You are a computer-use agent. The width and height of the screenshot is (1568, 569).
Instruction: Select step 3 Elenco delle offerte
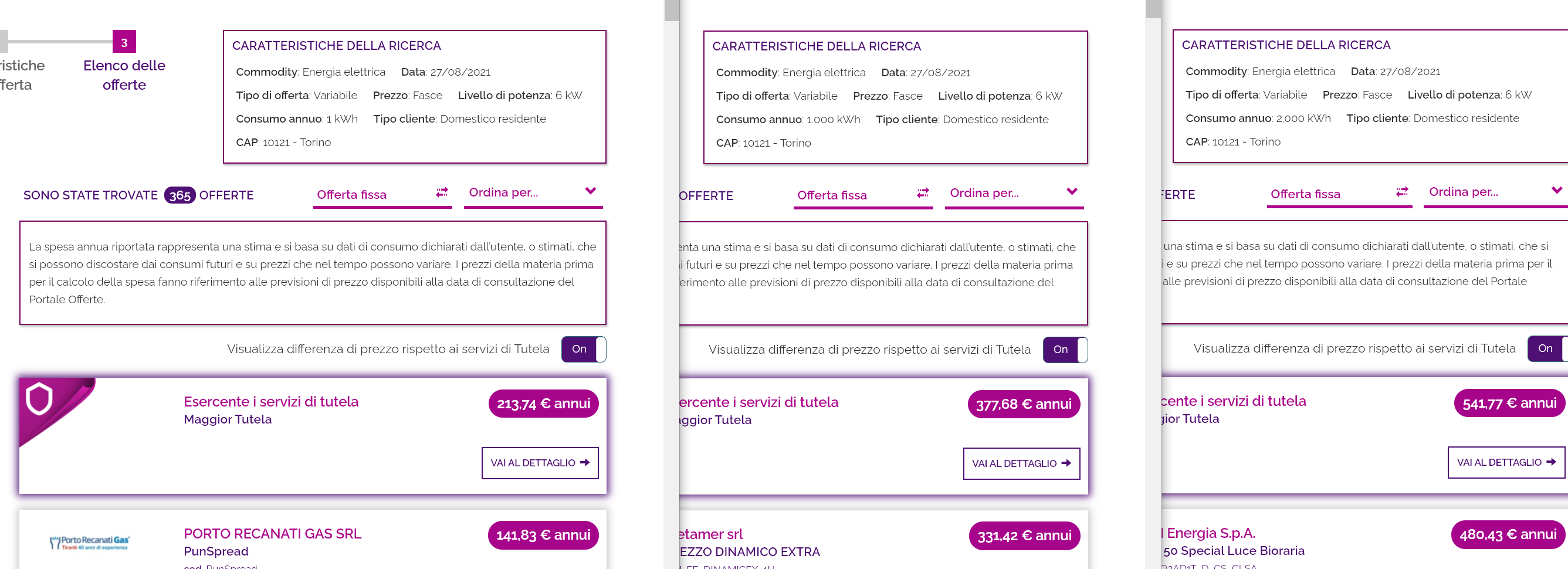(124, 42)
